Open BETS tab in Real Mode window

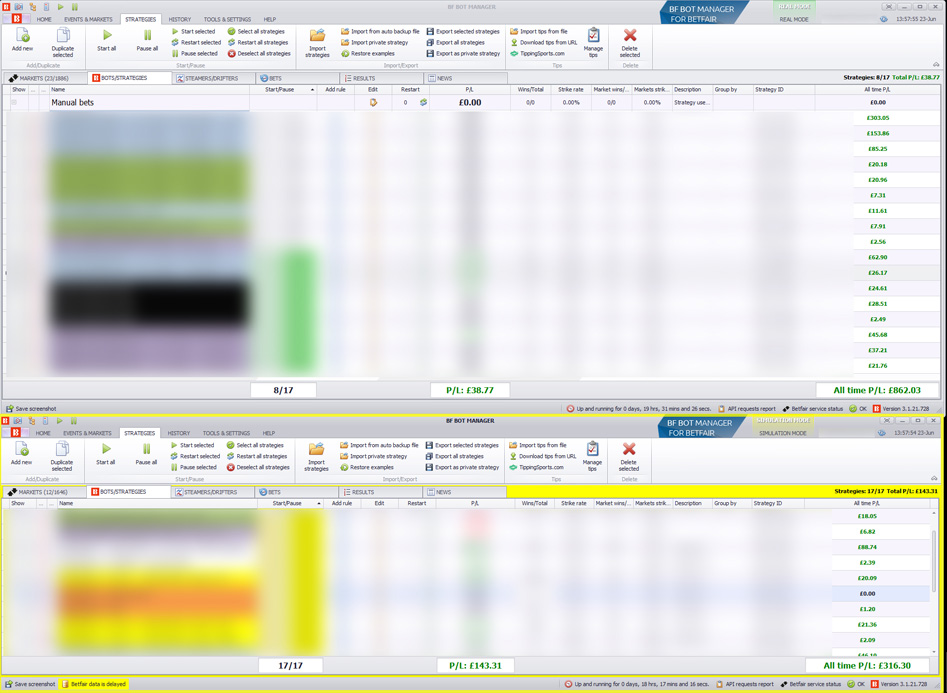click(x=298, y=79)
